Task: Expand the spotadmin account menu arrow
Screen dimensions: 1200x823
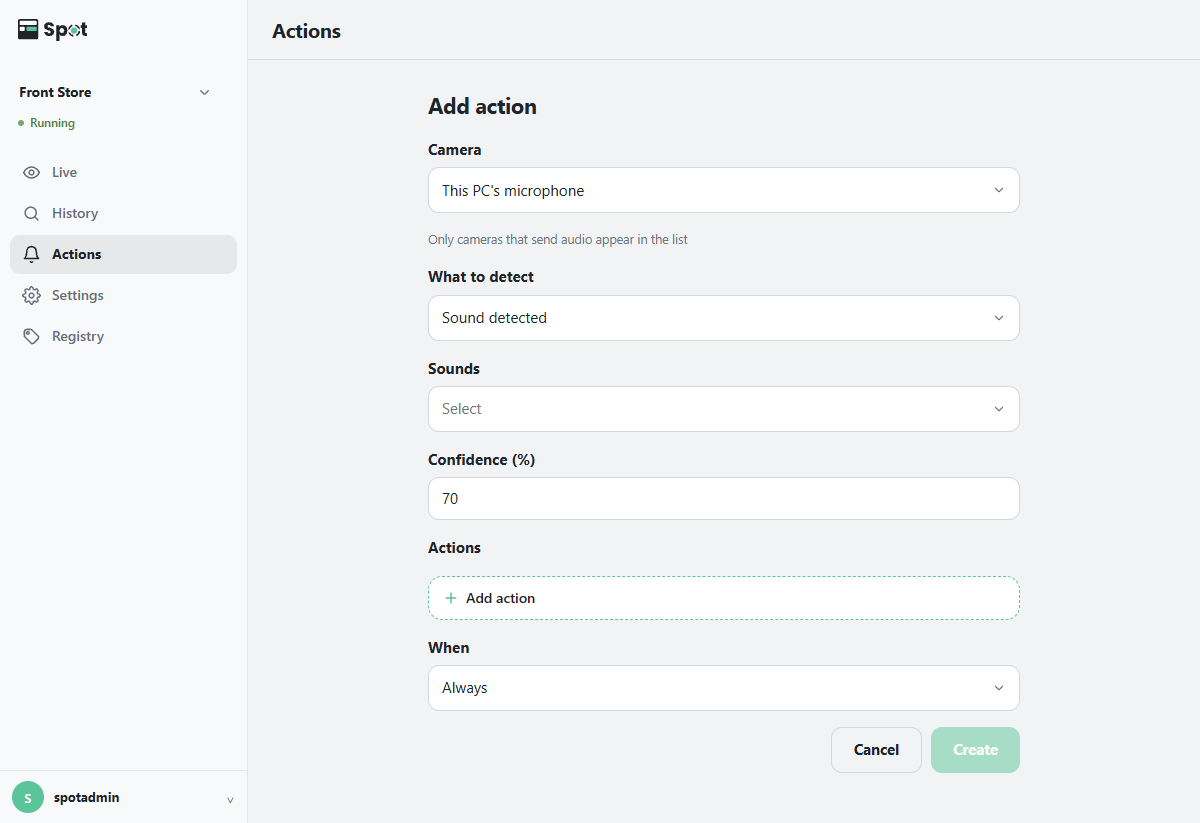Action: point(230,799)
